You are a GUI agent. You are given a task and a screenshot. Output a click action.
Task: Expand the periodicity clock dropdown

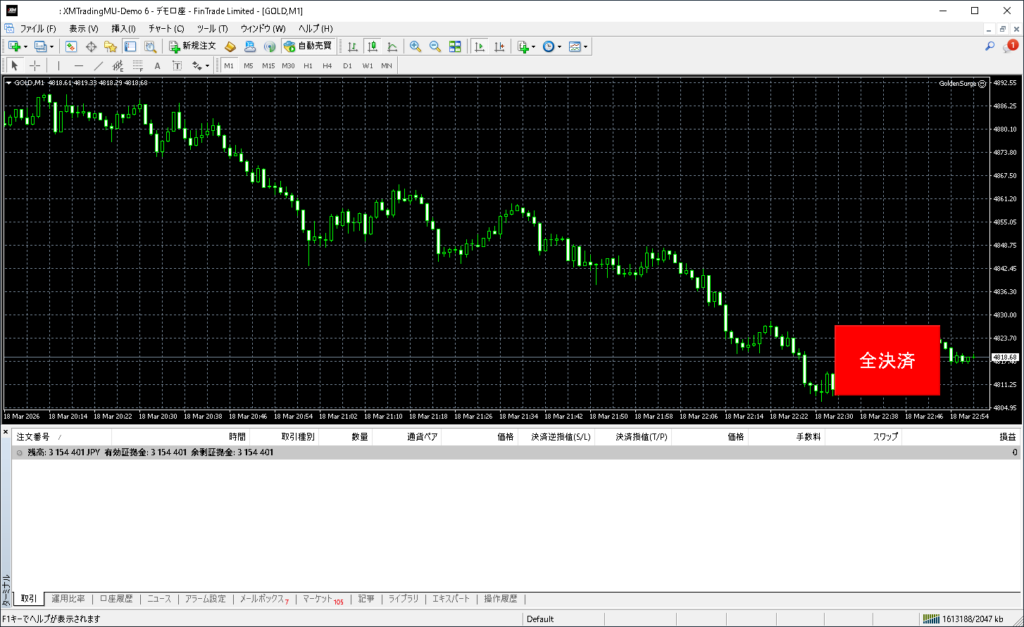pyautogui.click(x=560, y=46)
